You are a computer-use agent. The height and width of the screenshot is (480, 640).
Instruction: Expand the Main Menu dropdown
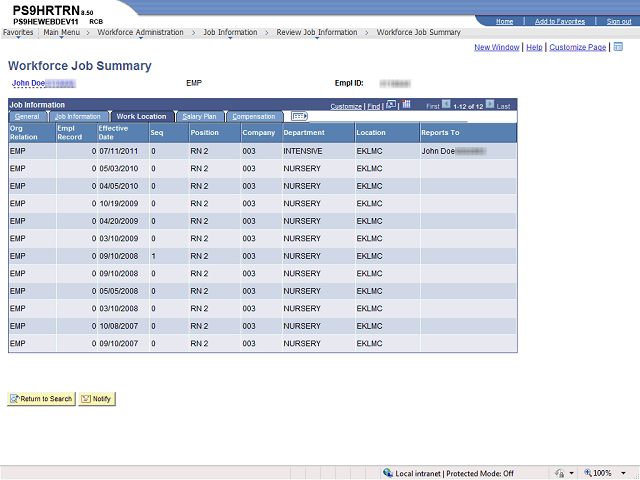coord(62,33)
